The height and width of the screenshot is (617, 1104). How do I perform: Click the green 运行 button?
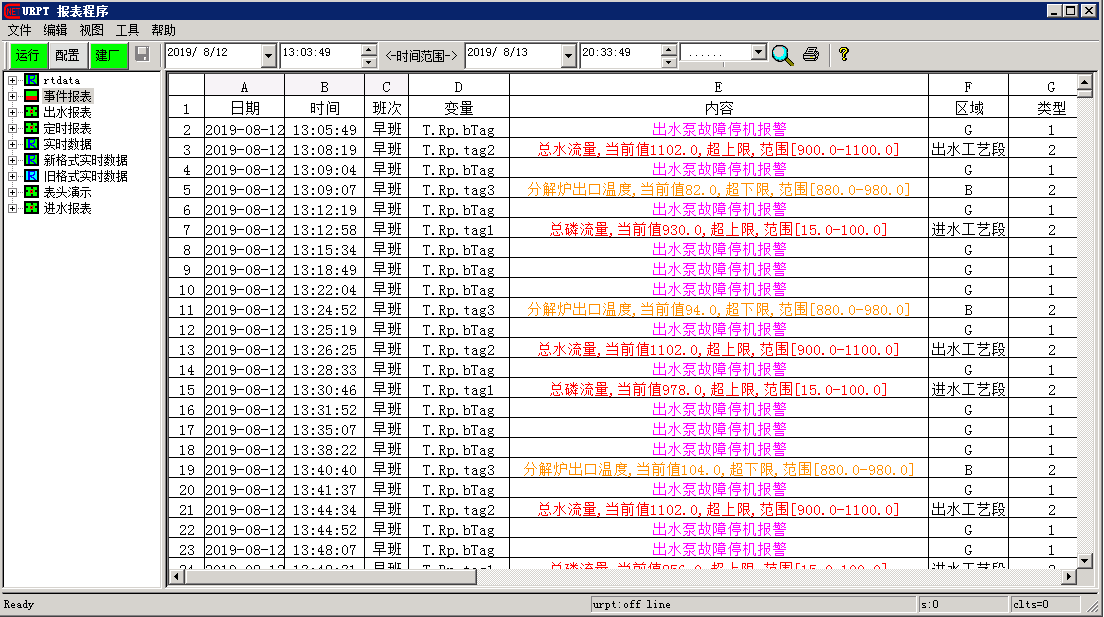tap(27, 55)
